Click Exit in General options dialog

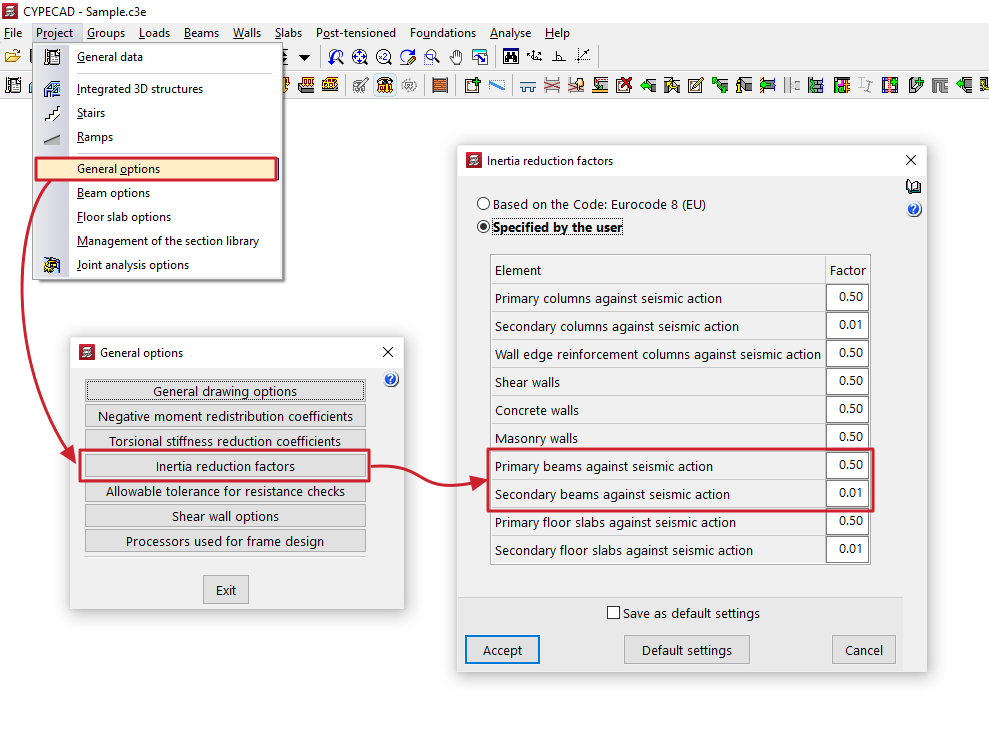point(226,590)
